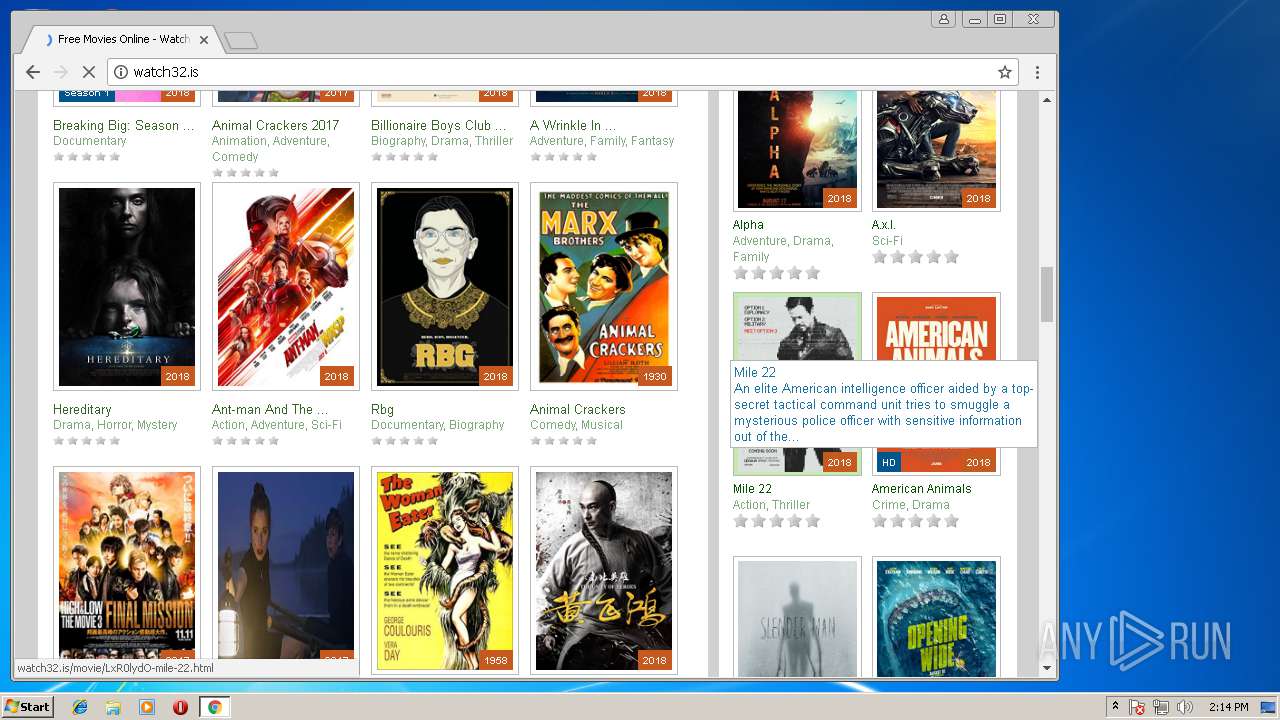Browse the Fantasy genre link
The image size is (1280, 720).
[652, 141]
